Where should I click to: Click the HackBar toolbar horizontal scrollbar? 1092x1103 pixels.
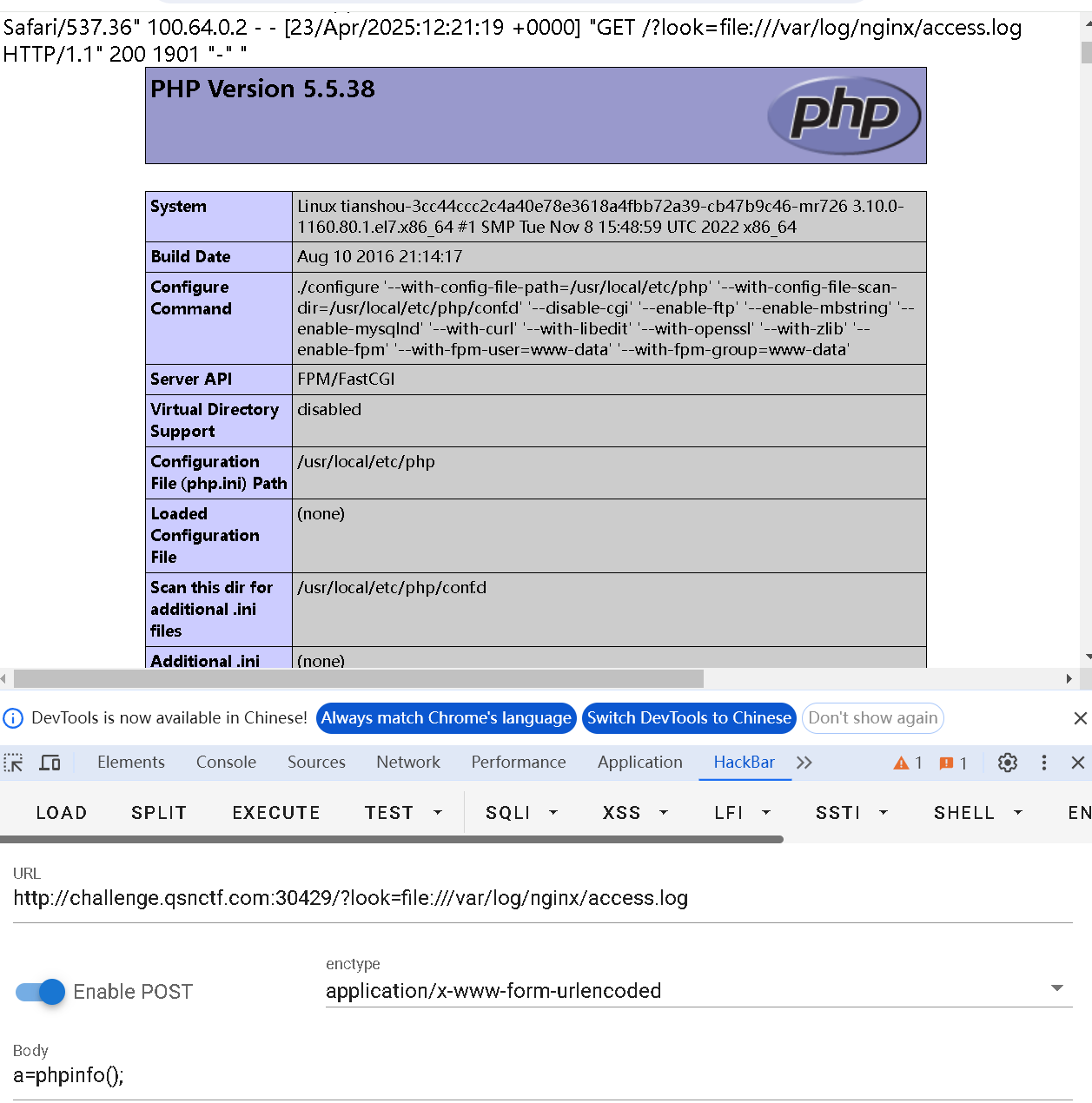[392, 840]
